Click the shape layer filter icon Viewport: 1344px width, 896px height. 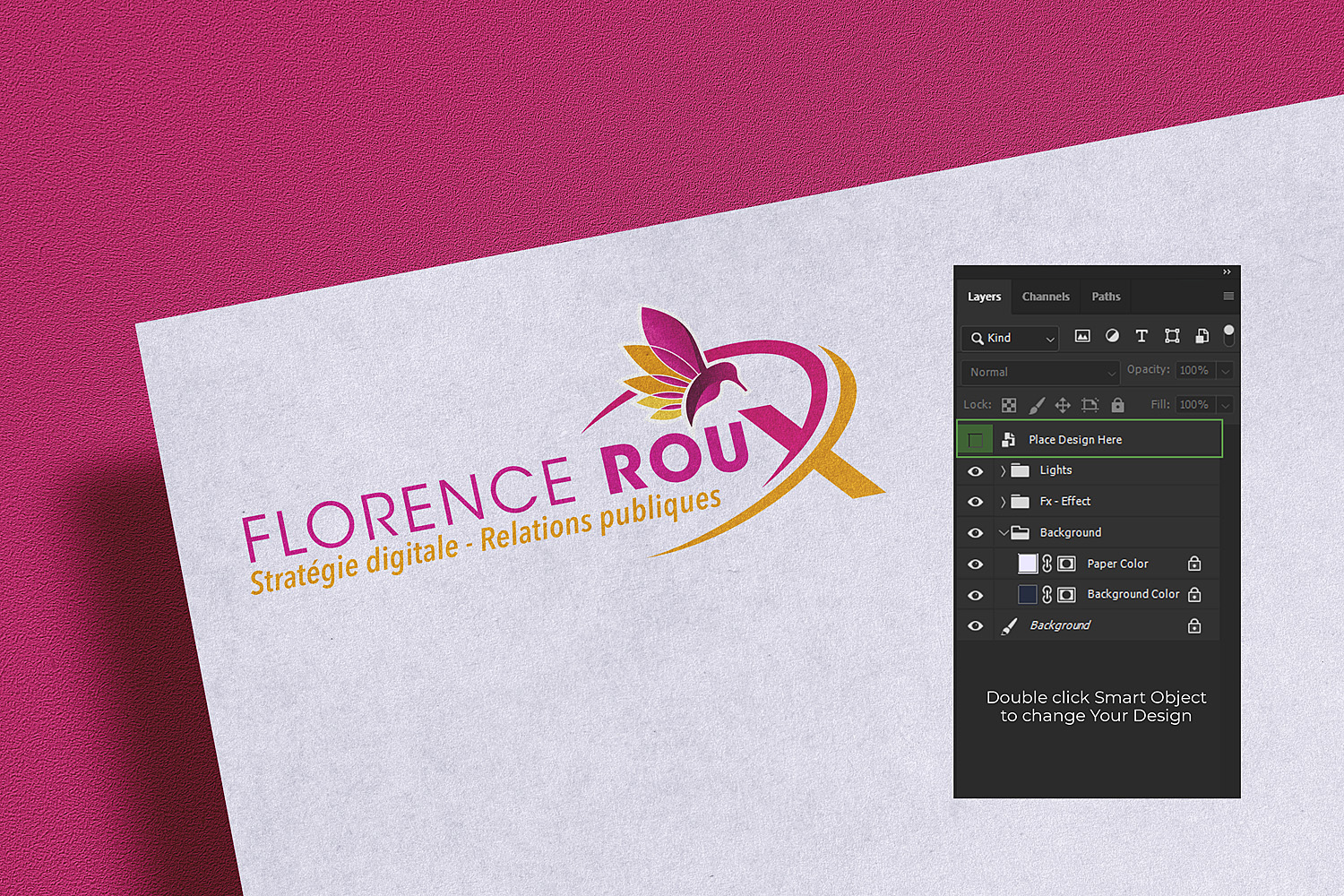coord(1171,336)
